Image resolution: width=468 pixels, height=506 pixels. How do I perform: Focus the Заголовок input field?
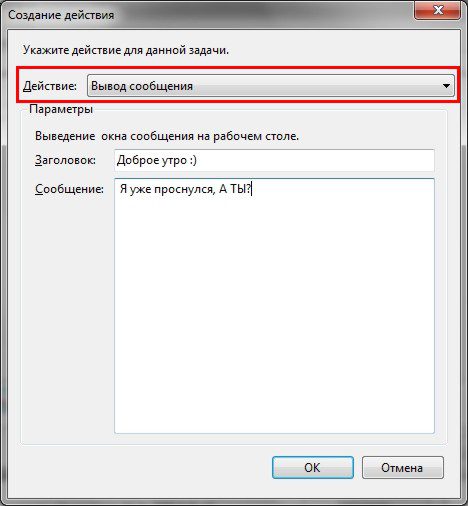pos(274,160)
